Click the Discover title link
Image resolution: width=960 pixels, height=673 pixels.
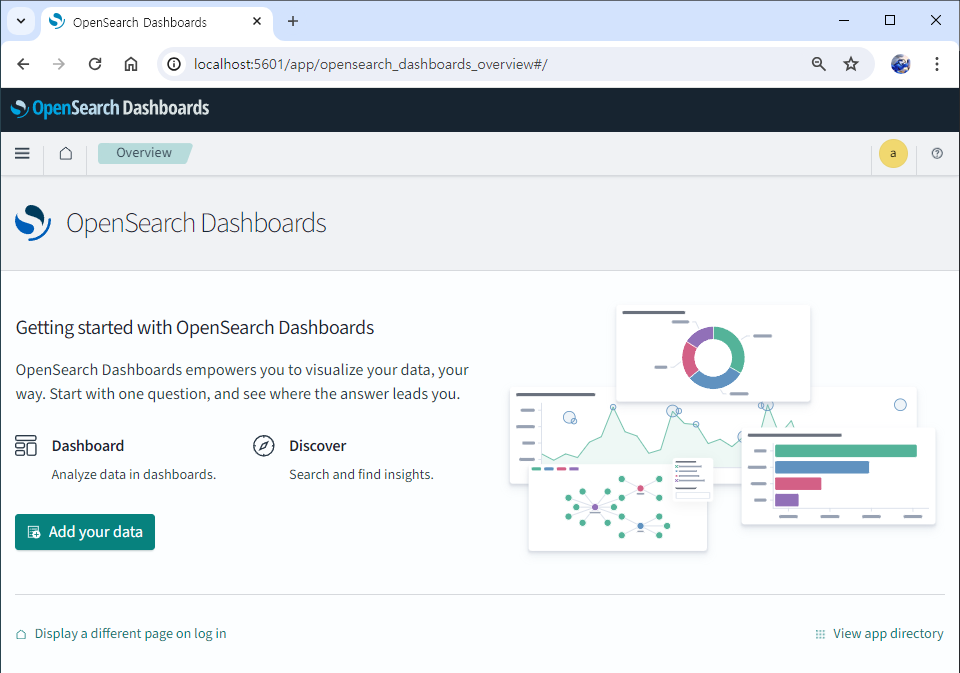click(x=317, y=446)
